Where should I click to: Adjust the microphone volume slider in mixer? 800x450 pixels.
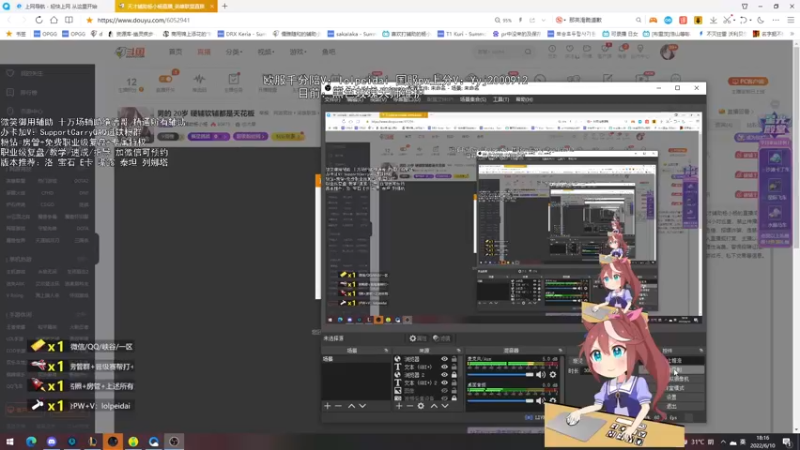(500, 375)
